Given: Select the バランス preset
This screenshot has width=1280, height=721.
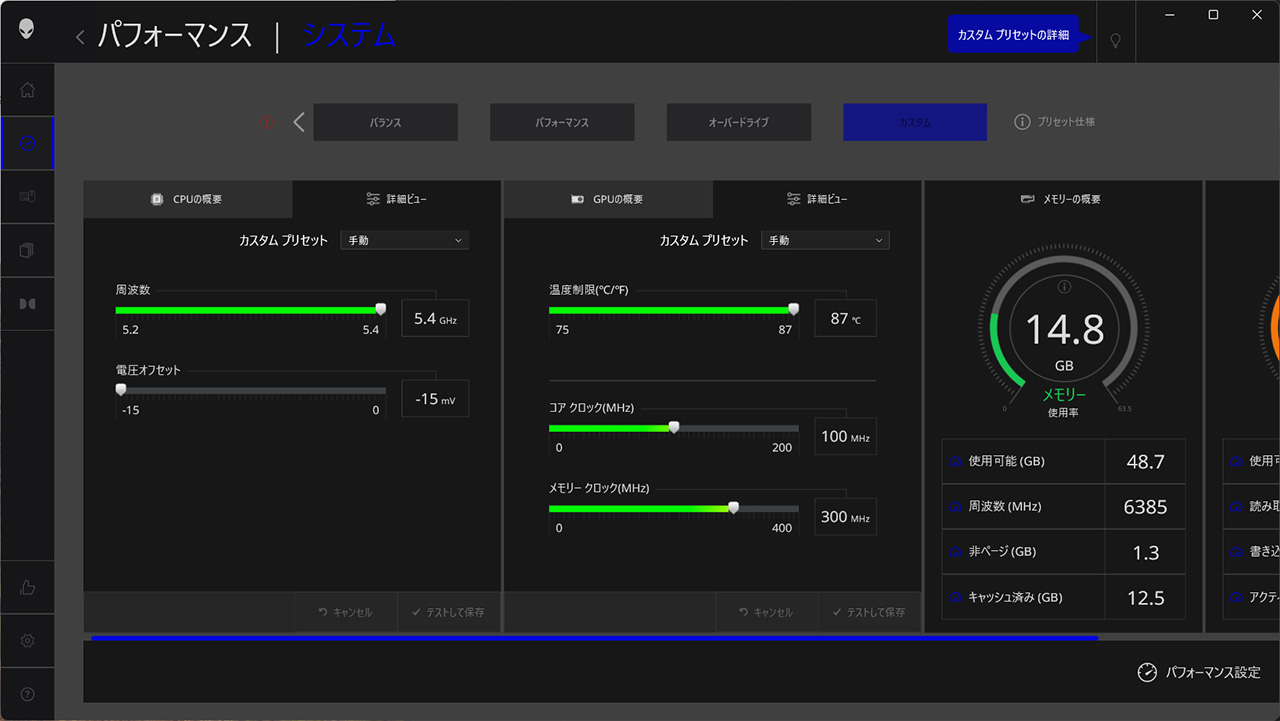Looking at the screenshot, I should pos(385,122).
